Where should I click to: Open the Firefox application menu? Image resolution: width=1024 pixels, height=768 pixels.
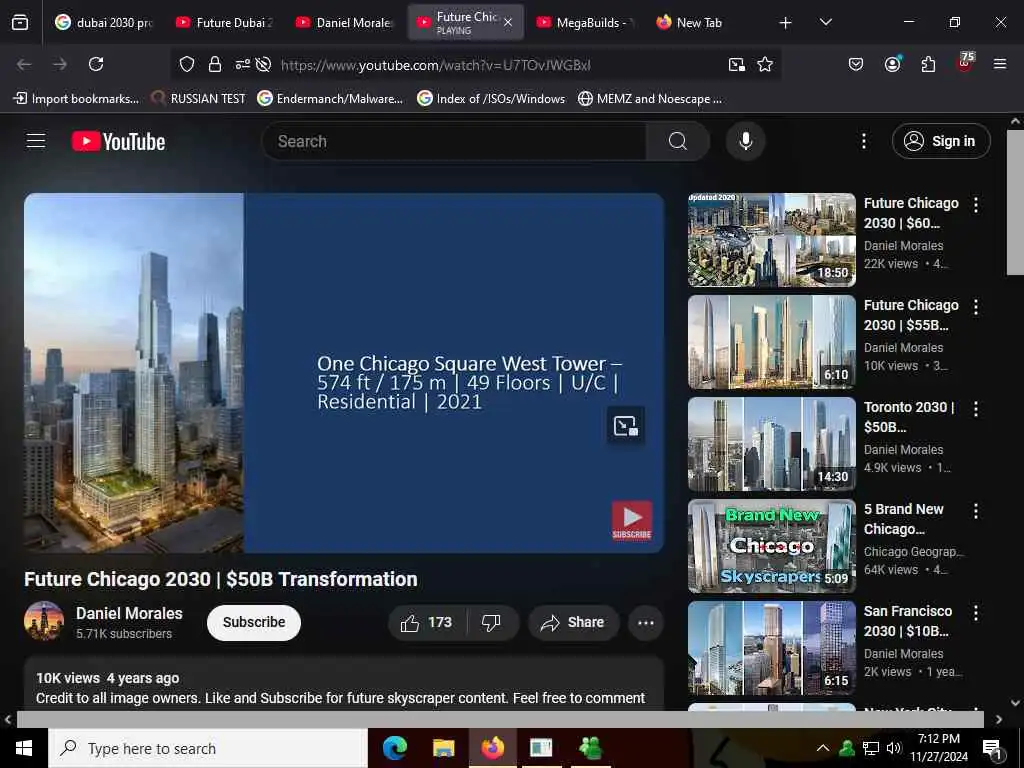tap(1000, 64)
